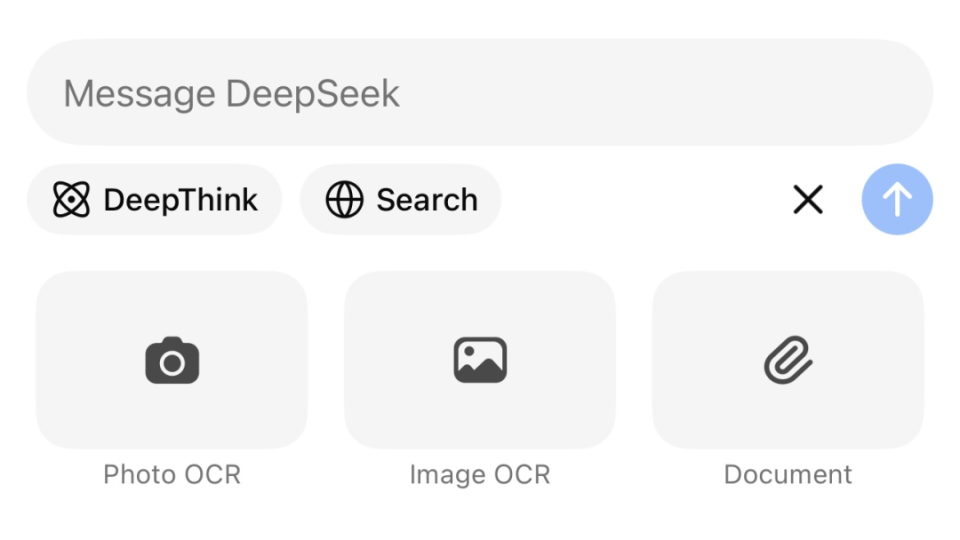This screenshot has width=960, height=540.
Task: Tap the picture icon for Image OCR
Action: (x=480, y=360)
